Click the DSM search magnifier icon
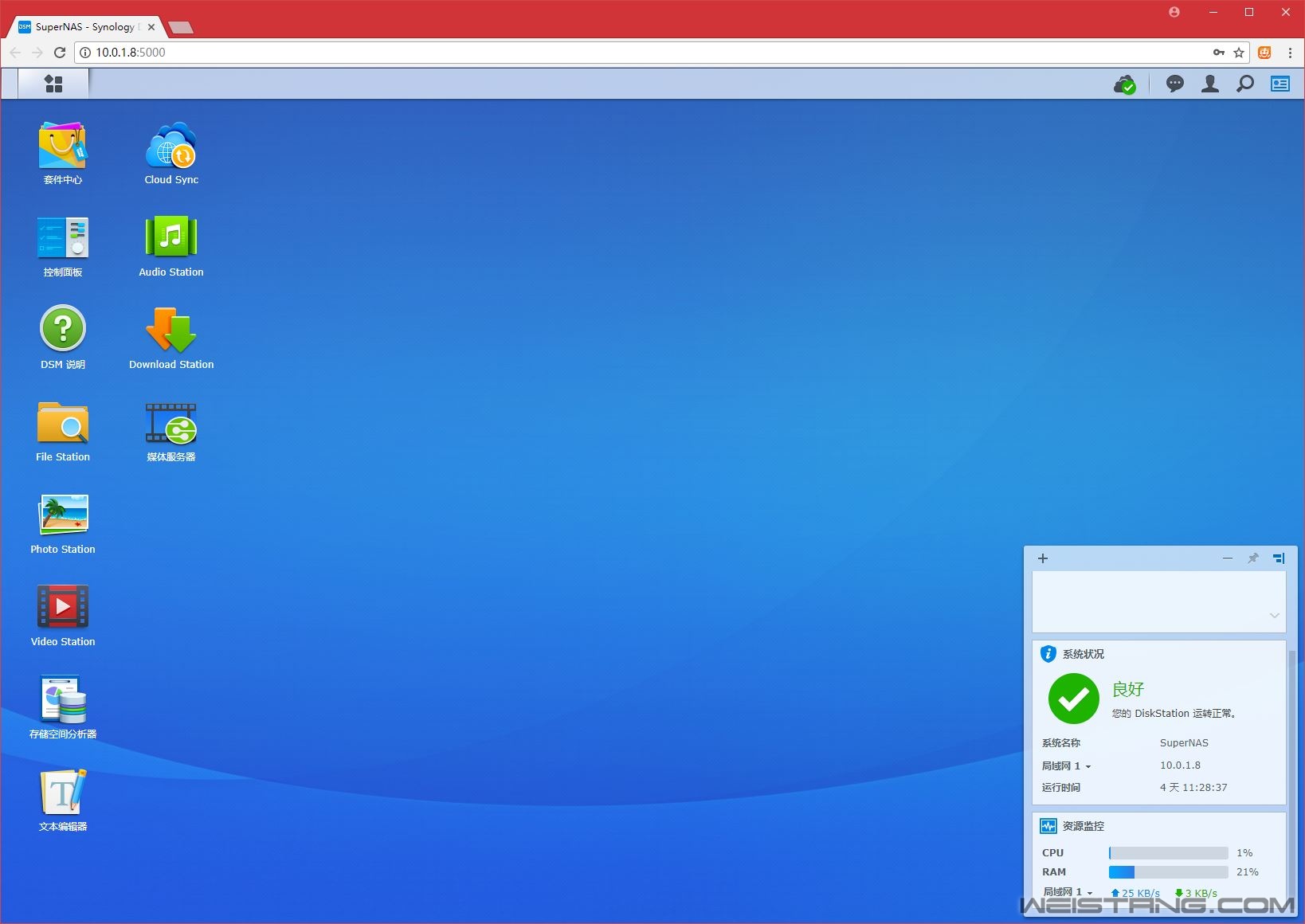 pyautogui.click(x=1245, y=84)
